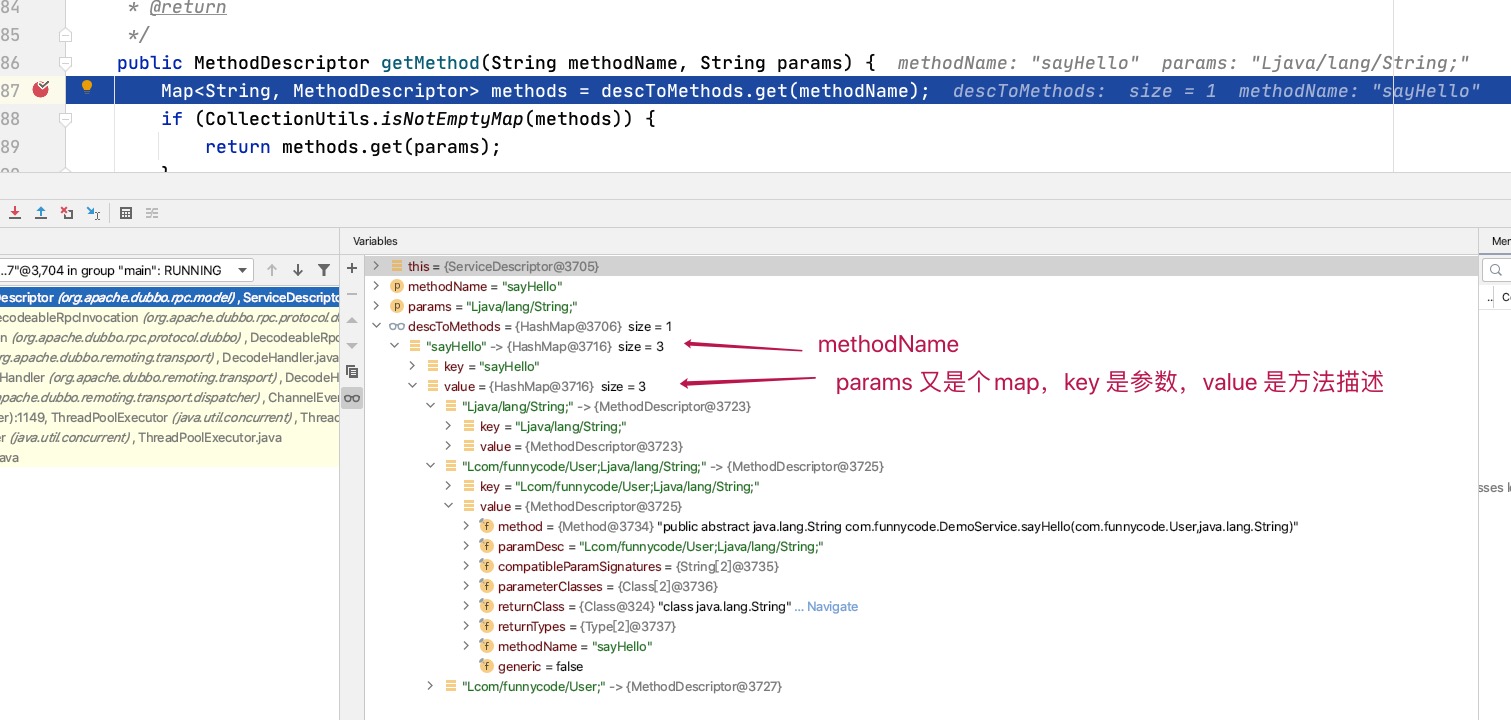
Task: Click the filter frames funnel icon
Action: click(x=324, y=270)
